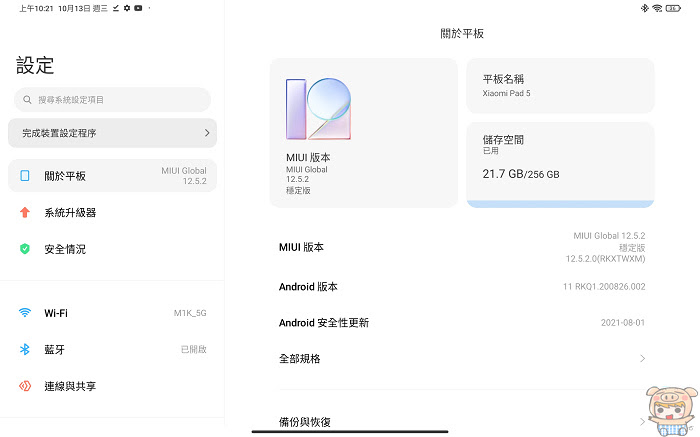Tap the status bar time 上午10:21
Image resolution: width=700 pixels, height=437 pixels.
point(36,8)
